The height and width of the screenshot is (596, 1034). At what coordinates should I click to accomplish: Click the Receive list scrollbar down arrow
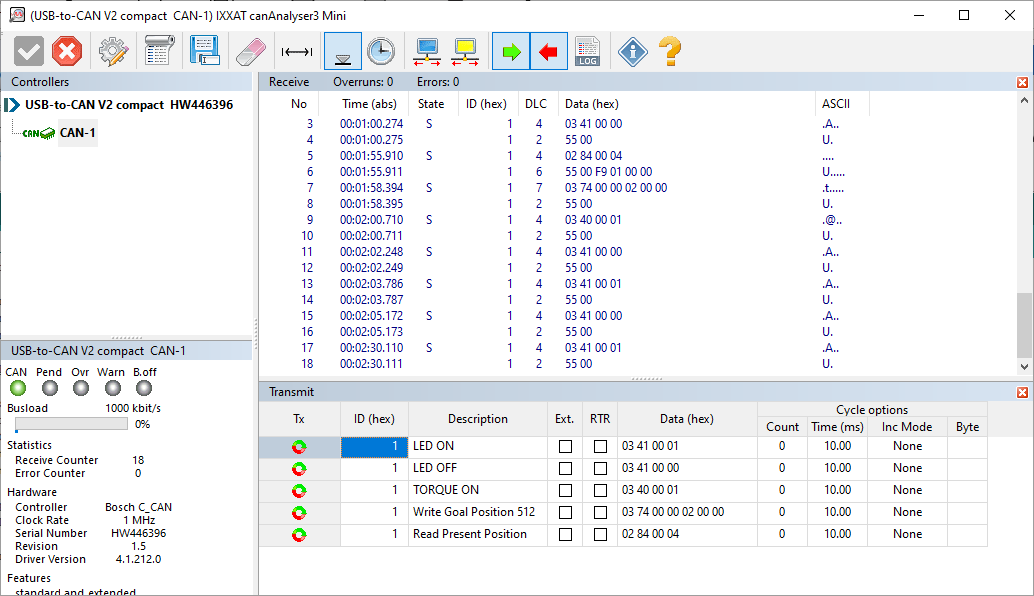(x=1024, y=366)
